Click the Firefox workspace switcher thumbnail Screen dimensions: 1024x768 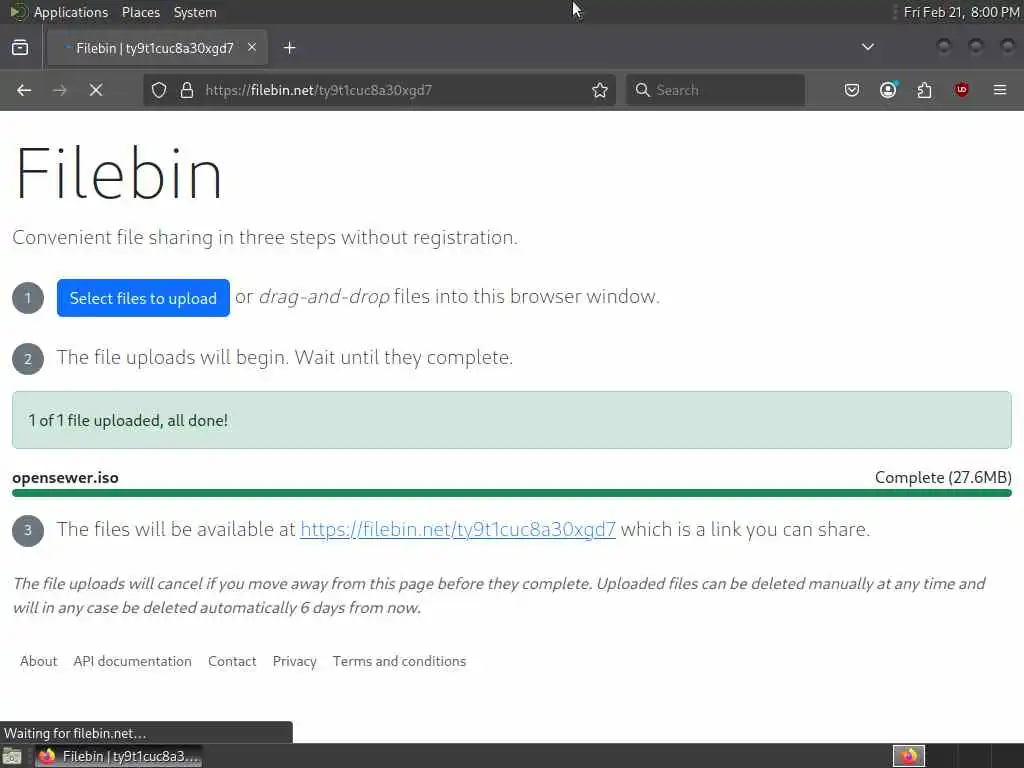tap(908, 756)
